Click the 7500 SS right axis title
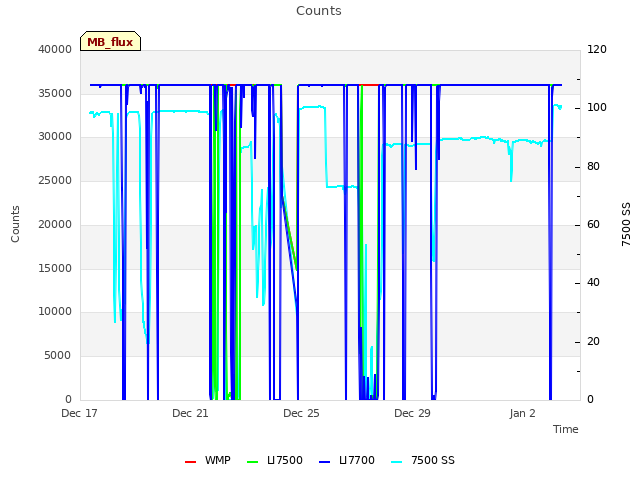Image resolution: width=640 pixels, height=480 pixels. [626, 224]
